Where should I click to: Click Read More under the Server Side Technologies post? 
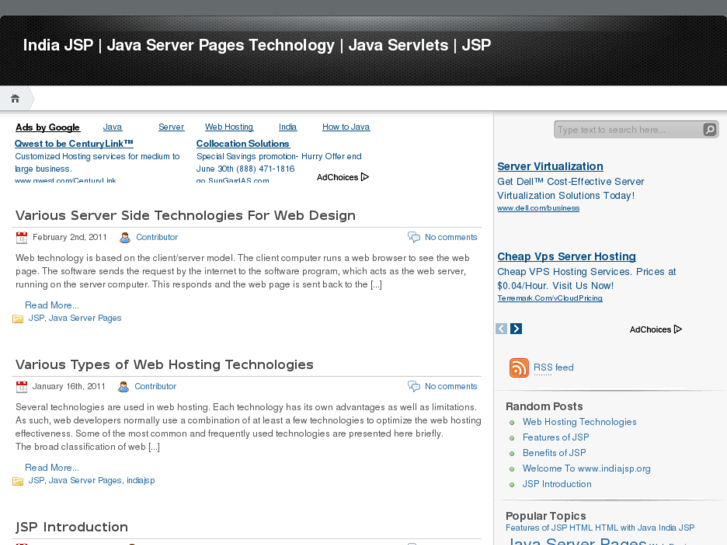(x=52, y=305)
